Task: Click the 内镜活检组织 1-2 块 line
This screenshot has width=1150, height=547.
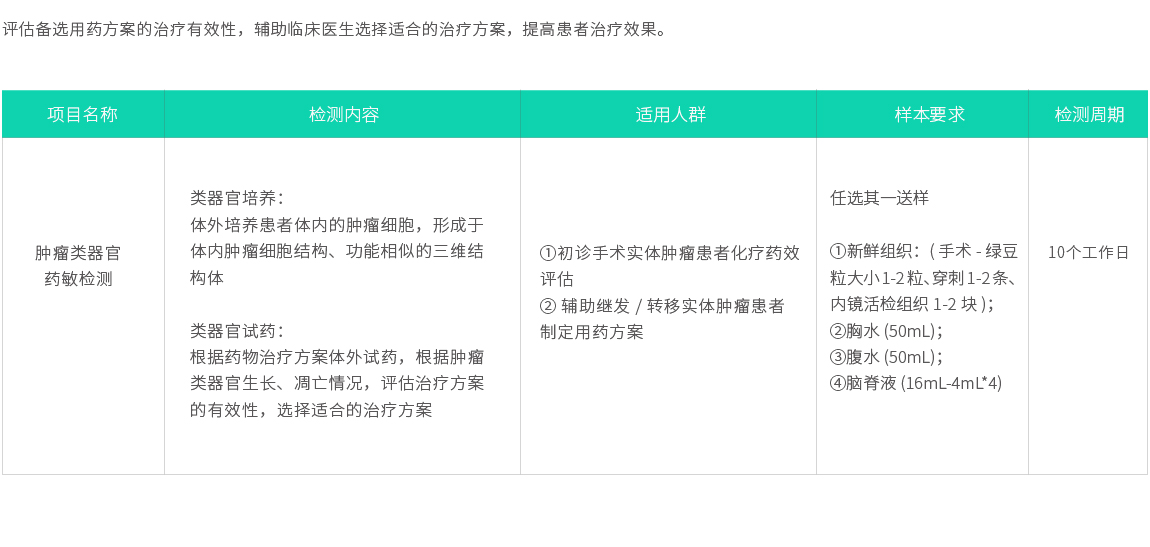Action: (911, 304)
